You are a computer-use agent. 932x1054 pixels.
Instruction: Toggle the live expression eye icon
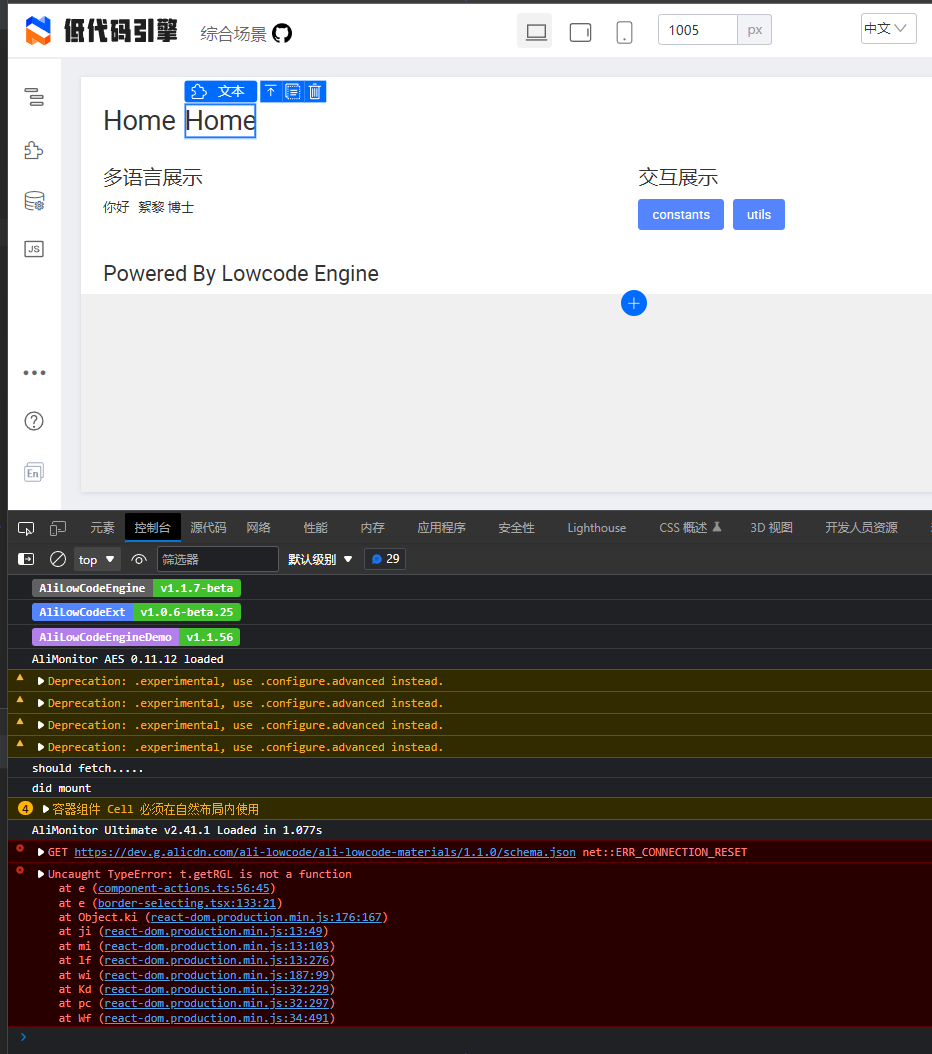[x=138, y=559]
